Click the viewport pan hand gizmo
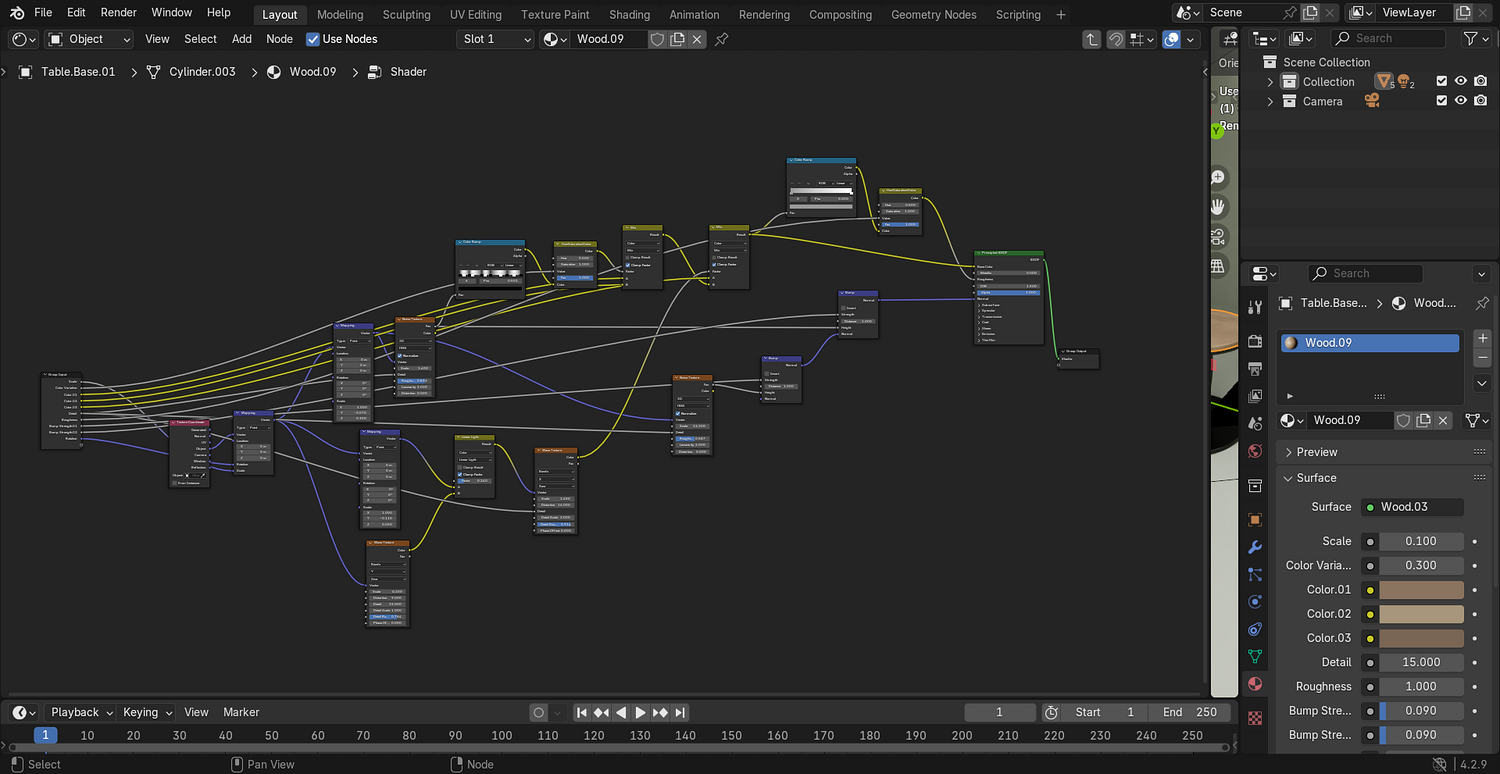The image size is (1500, 774). tap(1217, 207)
